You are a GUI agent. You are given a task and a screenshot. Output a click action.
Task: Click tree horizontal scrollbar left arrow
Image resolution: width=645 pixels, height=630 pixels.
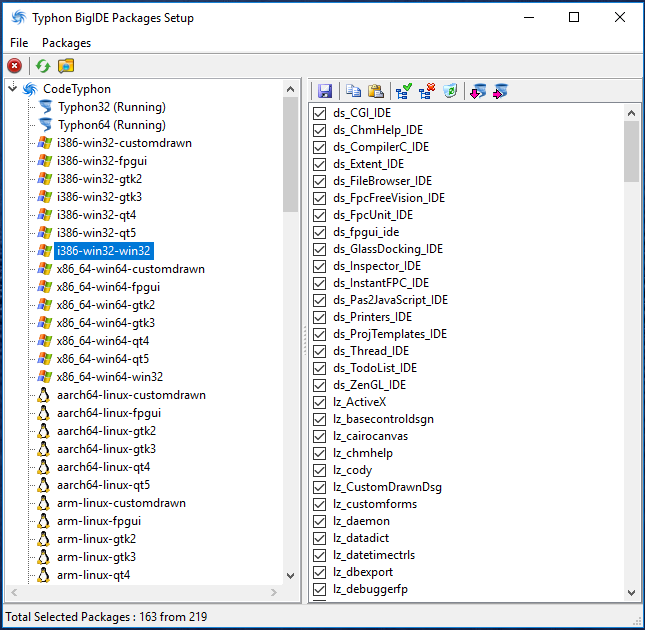tap(14, 593)
